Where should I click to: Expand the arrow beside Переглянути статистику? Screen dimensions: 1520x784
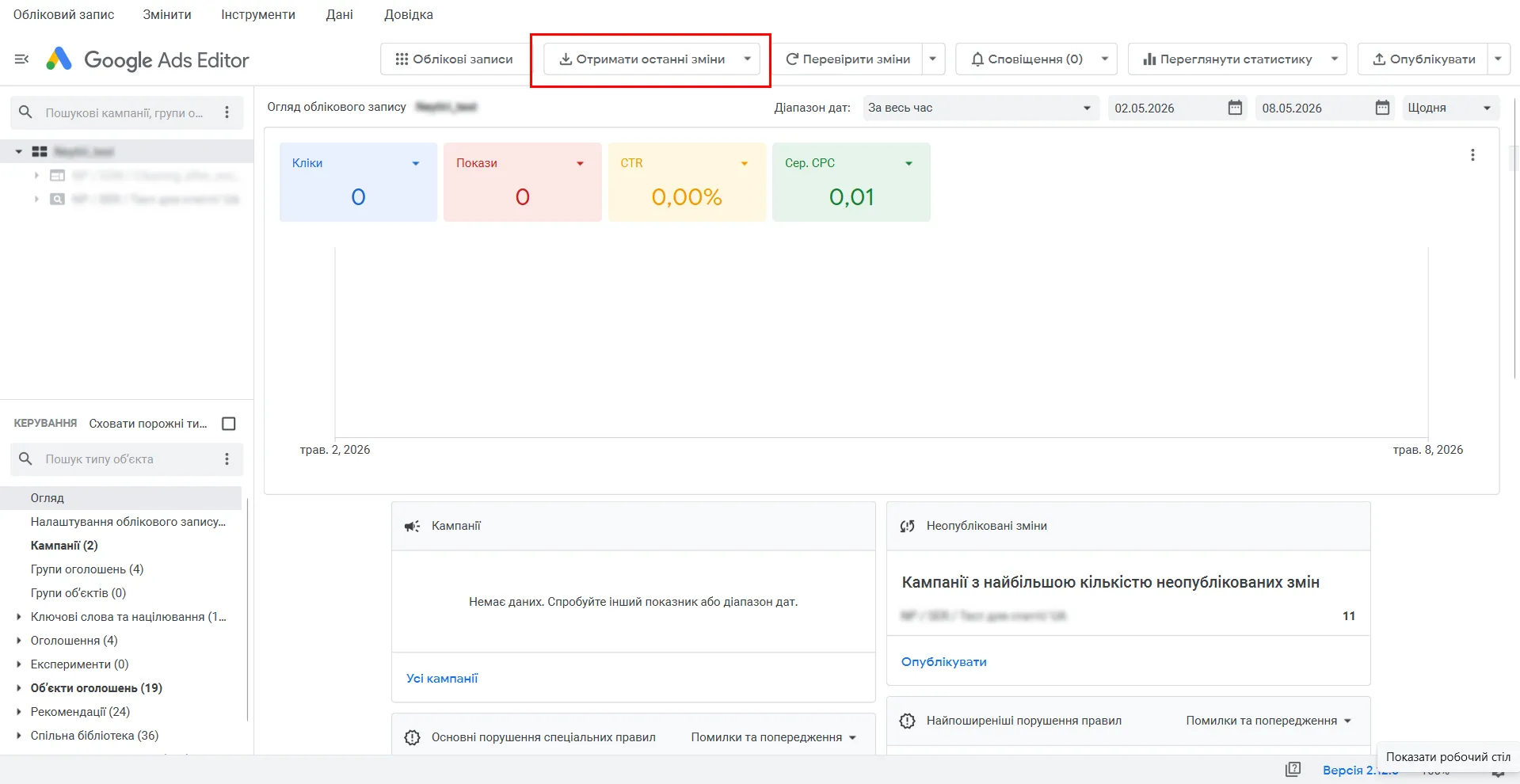(x=1335, y=59)
